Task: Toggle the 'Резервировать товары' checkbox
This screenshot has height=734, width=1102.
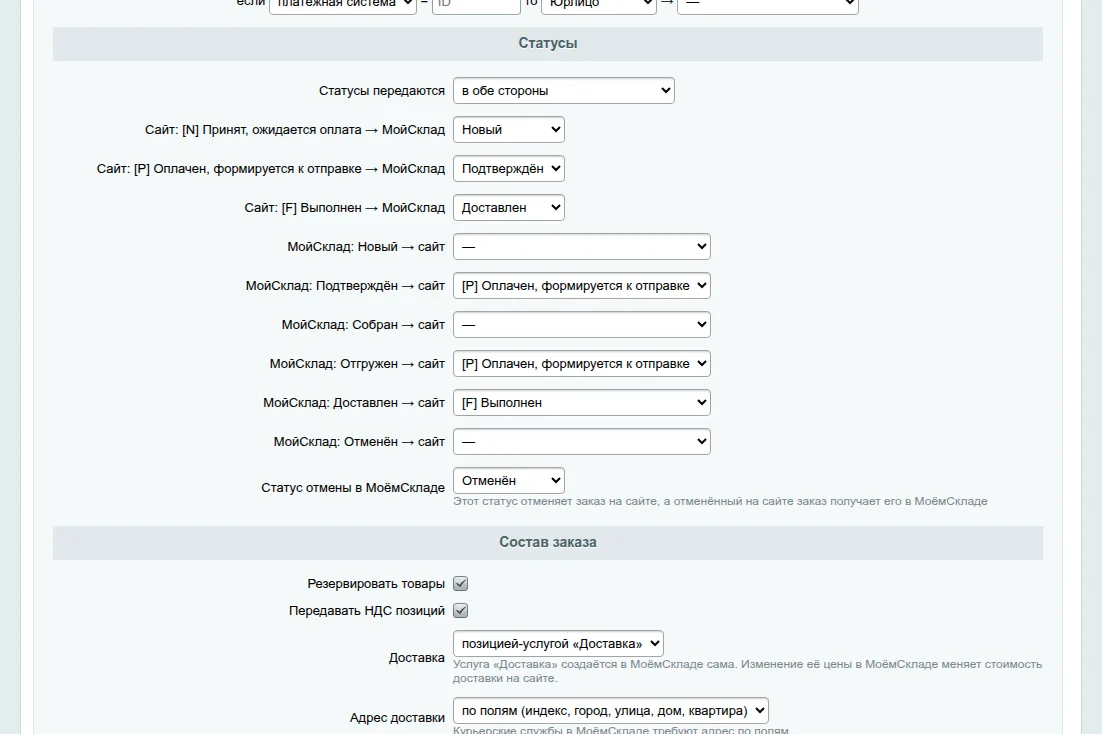Action: pyautogui.click(x=460, y=584)
